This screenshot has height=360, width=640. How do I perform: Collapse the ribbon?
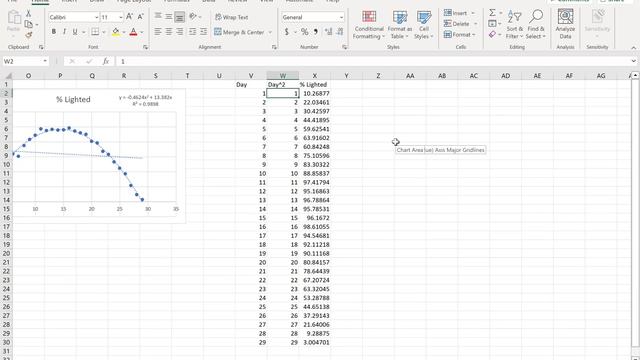pyautogui.click(x=633, y=48)
